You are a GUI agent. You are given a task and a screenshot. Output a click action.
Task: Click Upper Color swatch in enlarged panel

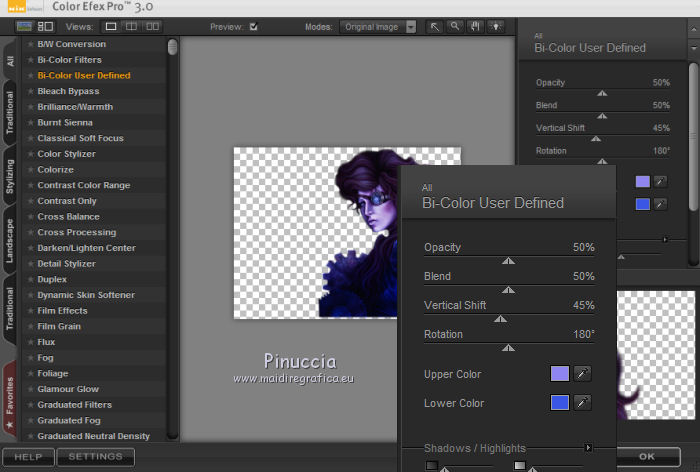pos(560,373)
